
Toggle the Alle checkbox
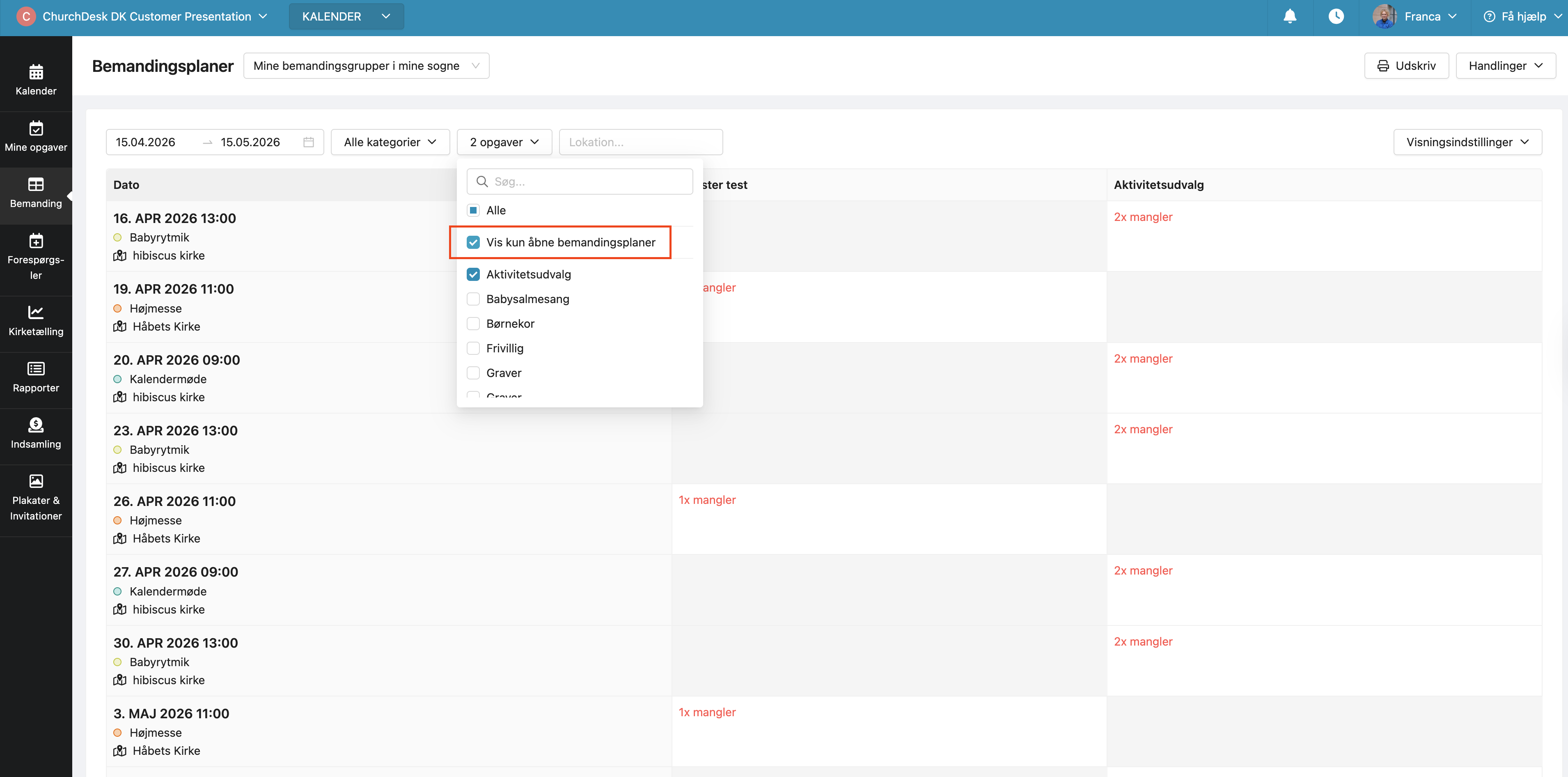(473, 210)
